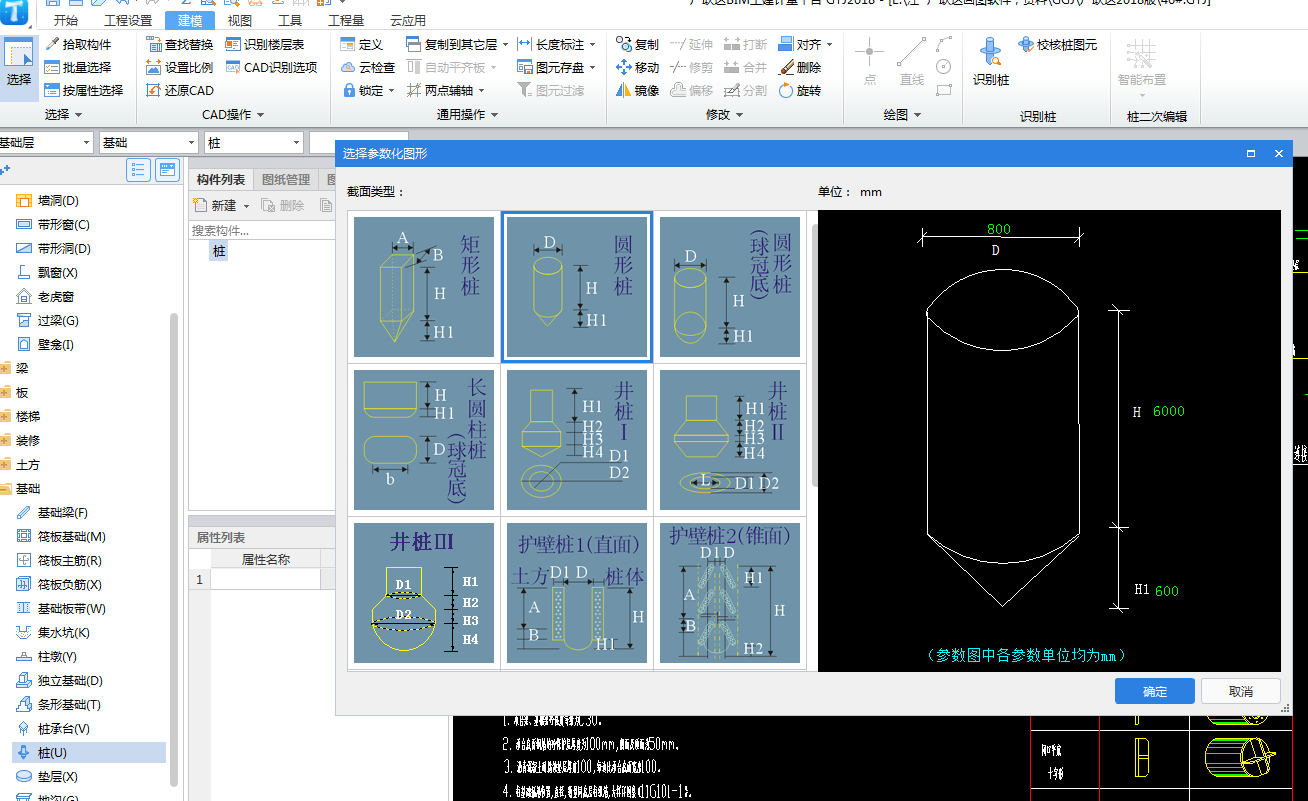
Task: Run 云检查 cloud check
Action: point(368,67)
